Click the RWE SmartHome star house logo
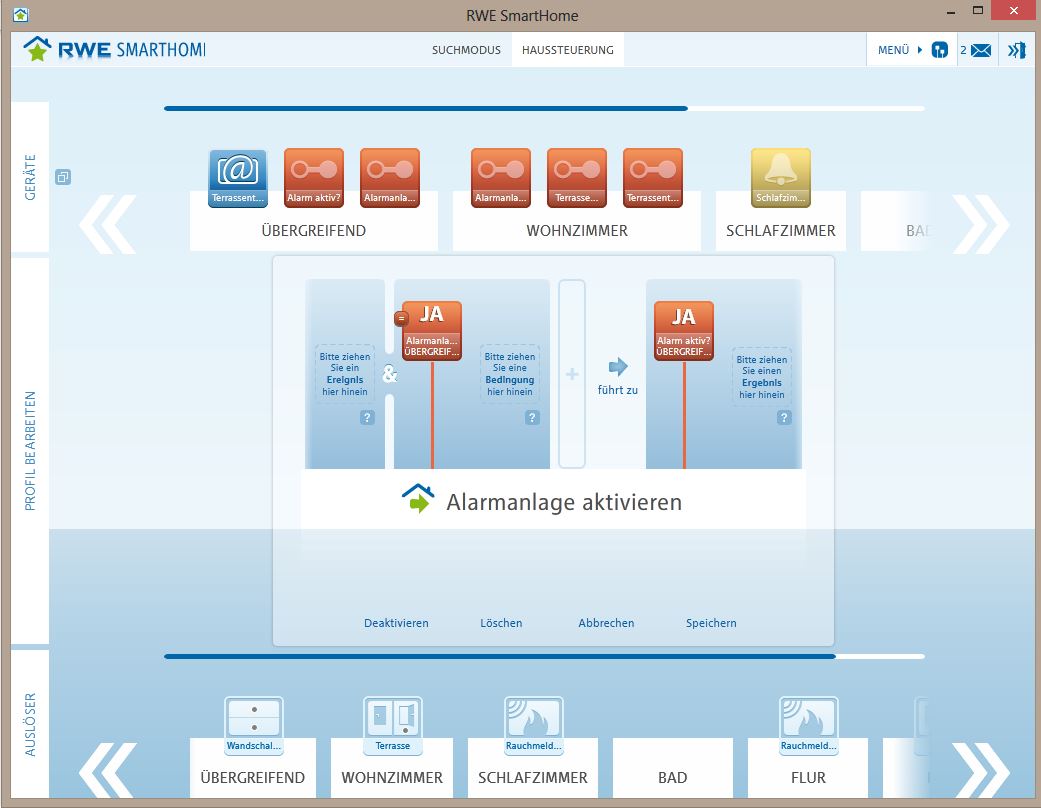This screenshot has width=1041, height=808. click(x=37, y=48)
